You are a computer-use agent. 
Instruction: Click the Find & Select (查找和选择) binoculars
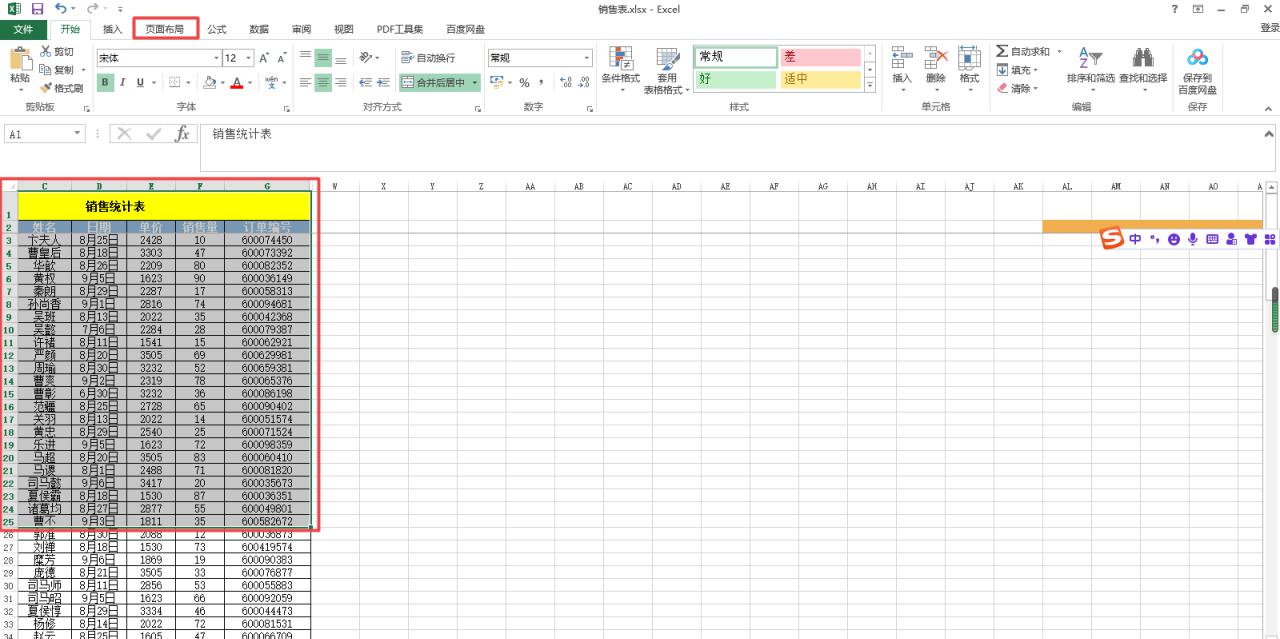[x=1142, y=58]
